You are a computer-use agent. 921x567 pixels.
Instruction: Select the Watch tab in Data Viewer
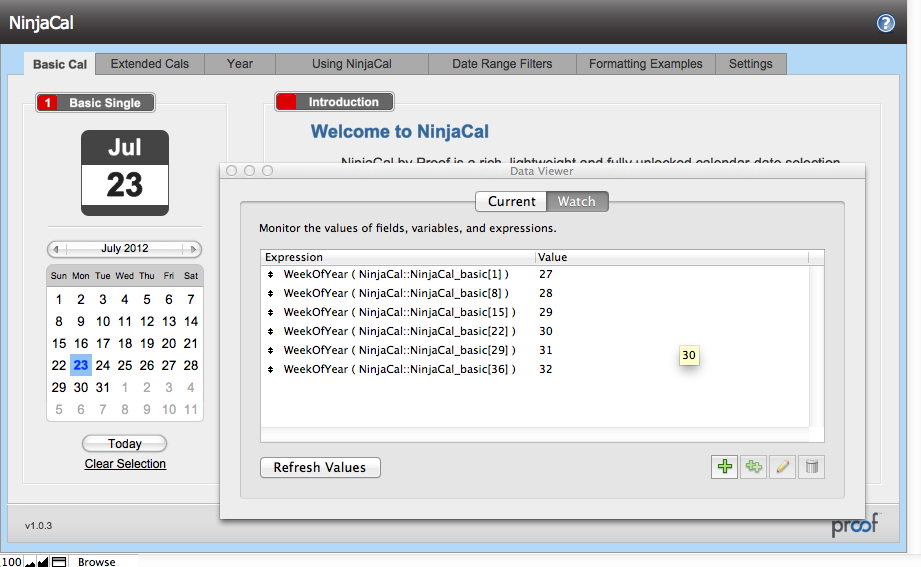click(x=577, y=202)
